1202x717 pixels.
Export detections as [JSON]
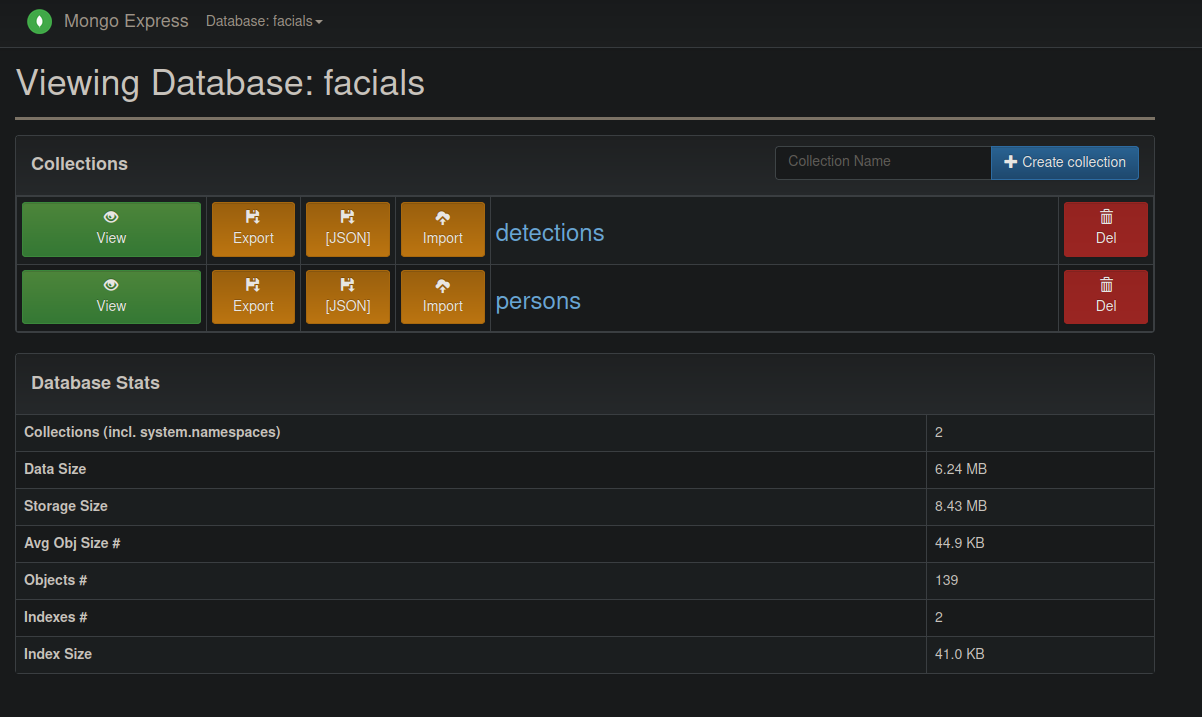348,229
